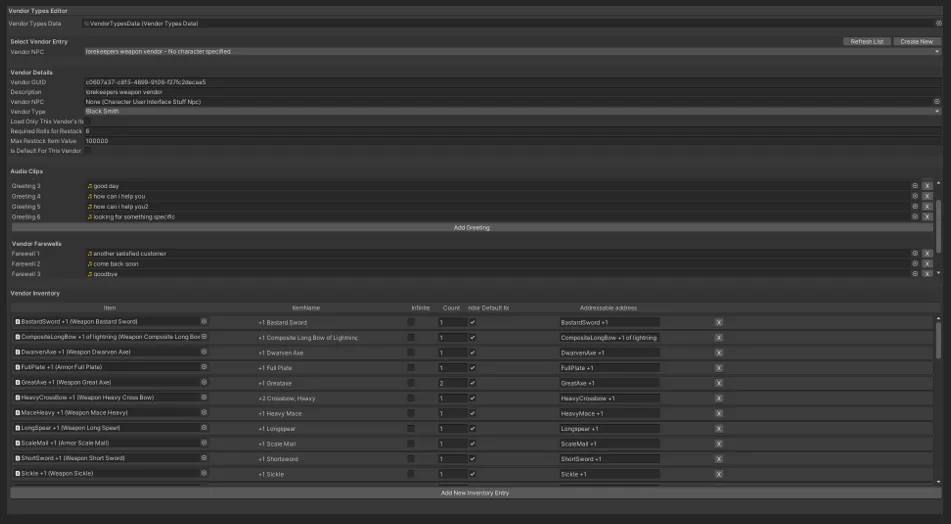Open item picker for BastardSword +1 row
This screenshot has width=951, height=524.
[x=204, y=321]
